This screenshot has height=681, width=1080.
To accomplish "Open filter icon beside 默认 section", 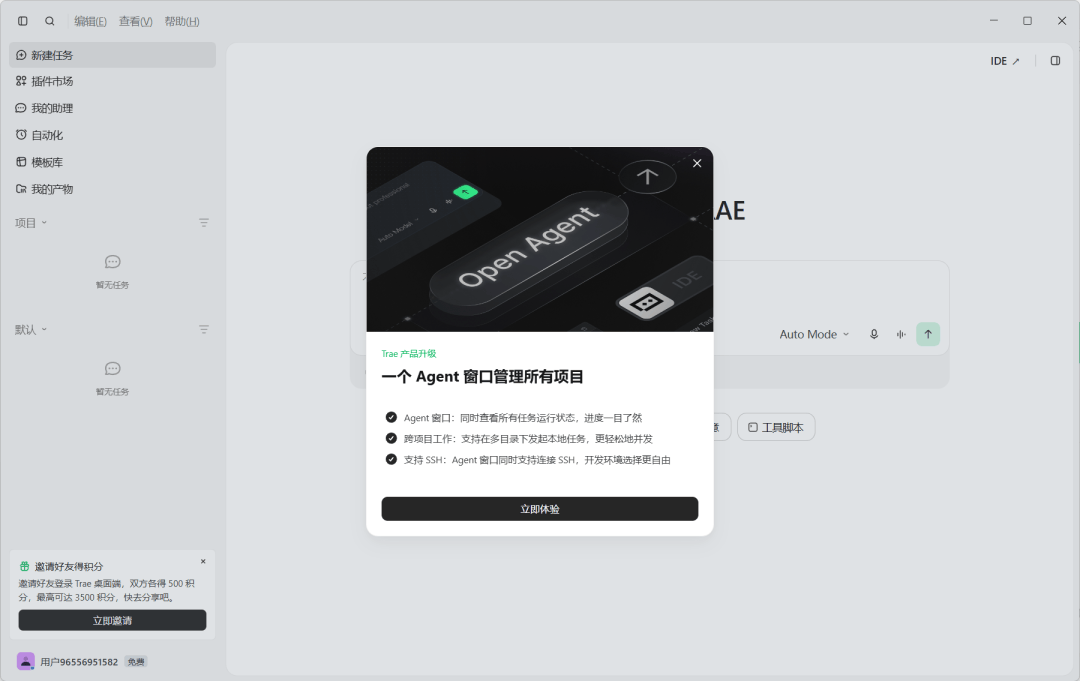I will click(x=204, y=329).
